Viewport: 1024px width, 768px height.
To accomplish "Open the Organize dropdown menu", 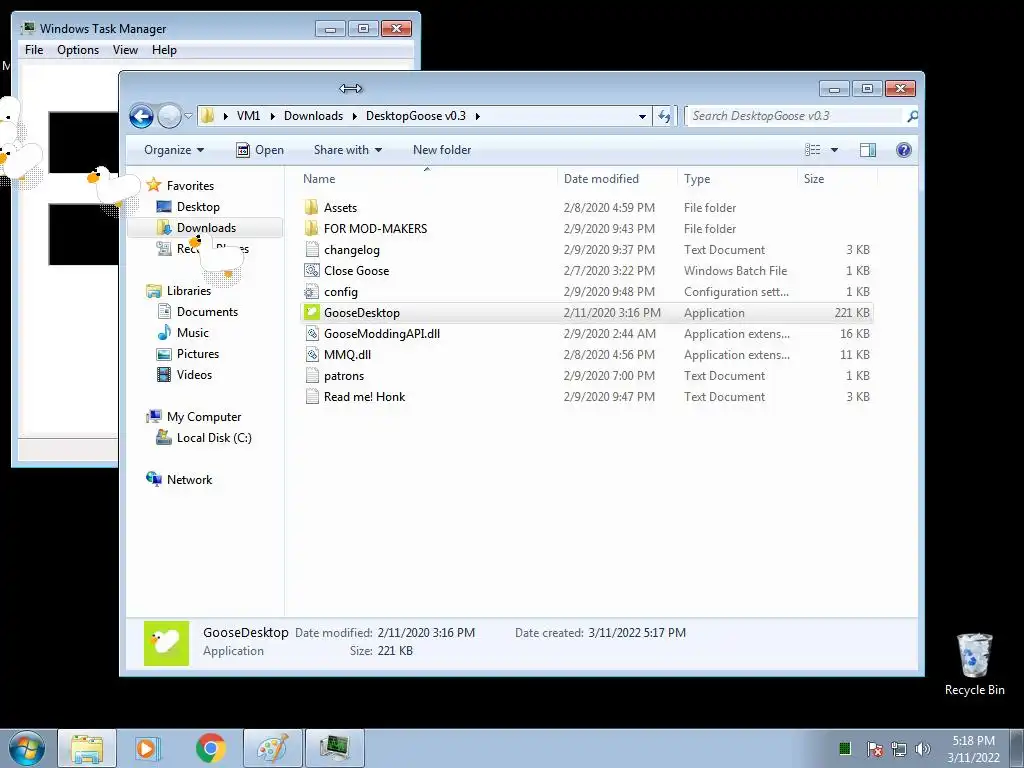I will [x=174, y=150].
